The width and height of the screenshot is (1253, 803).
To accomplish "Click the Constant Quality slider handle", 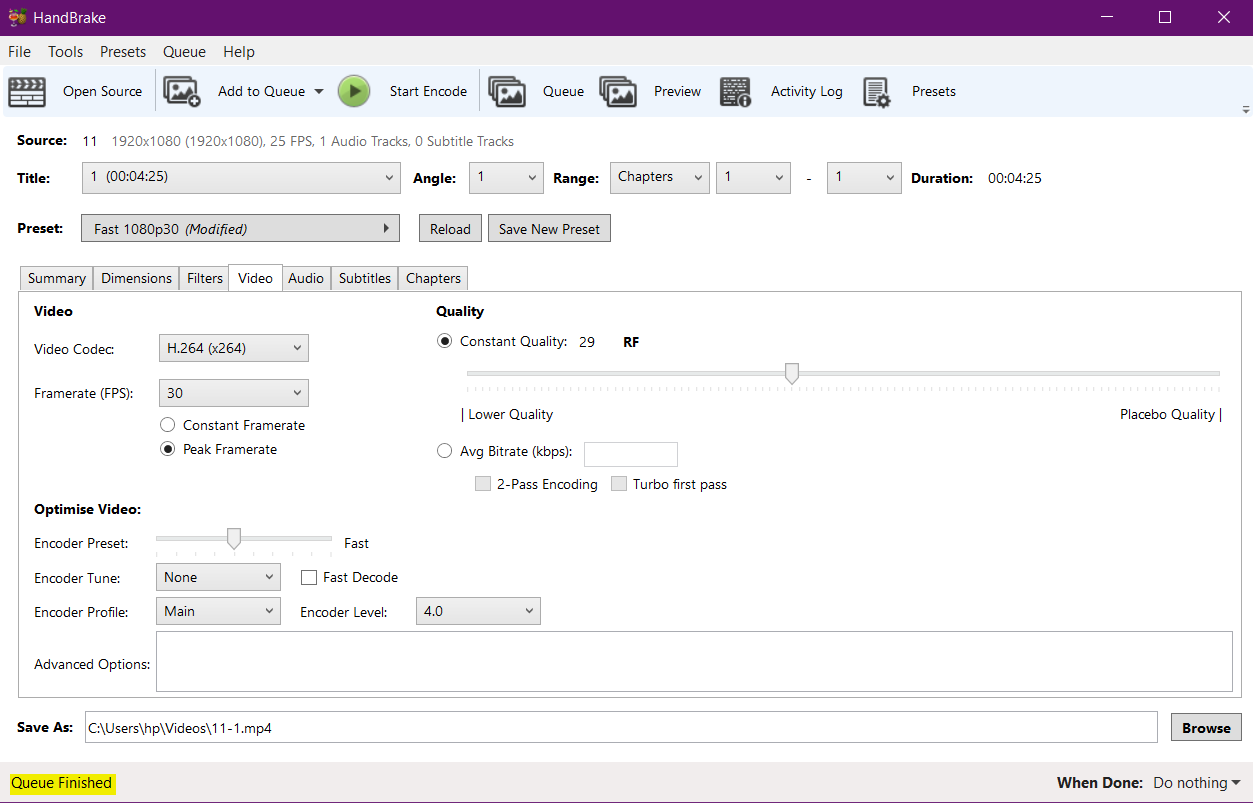I will tap(792, 374).
